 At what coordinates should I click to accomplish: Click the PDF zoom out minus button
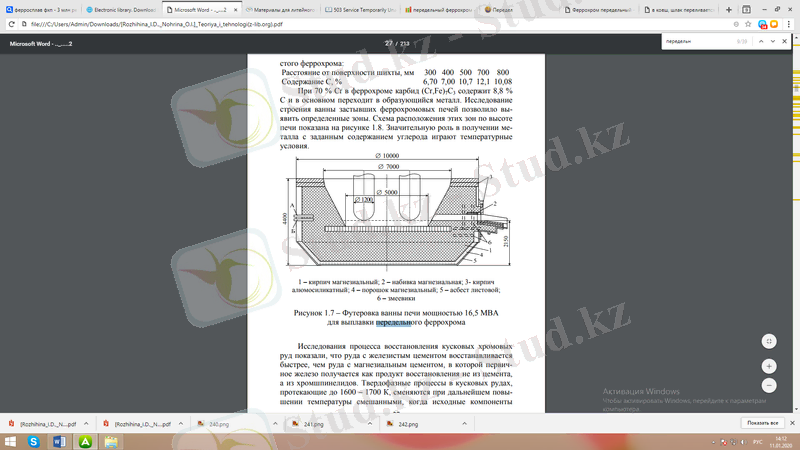pyautogui.click(x=769, y=385)
